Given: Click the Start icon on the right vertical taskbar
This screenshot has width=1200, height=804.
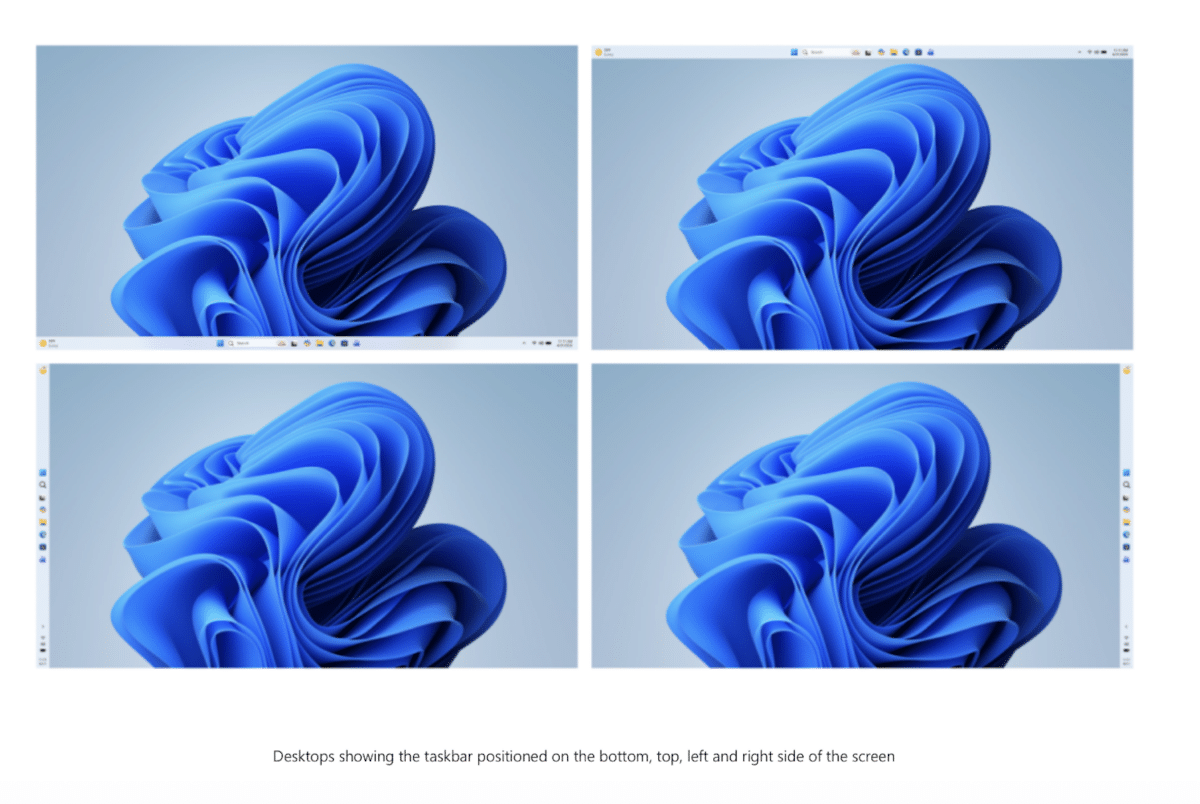Looking at the screenshot, I should (1126, 472).
